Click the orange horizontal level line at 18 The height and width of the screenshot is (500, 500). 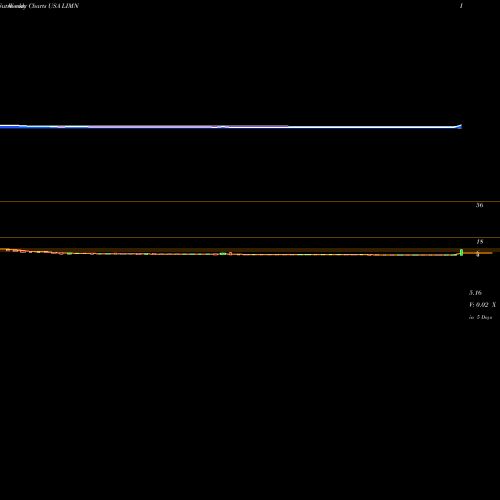(x=250, y=238)
